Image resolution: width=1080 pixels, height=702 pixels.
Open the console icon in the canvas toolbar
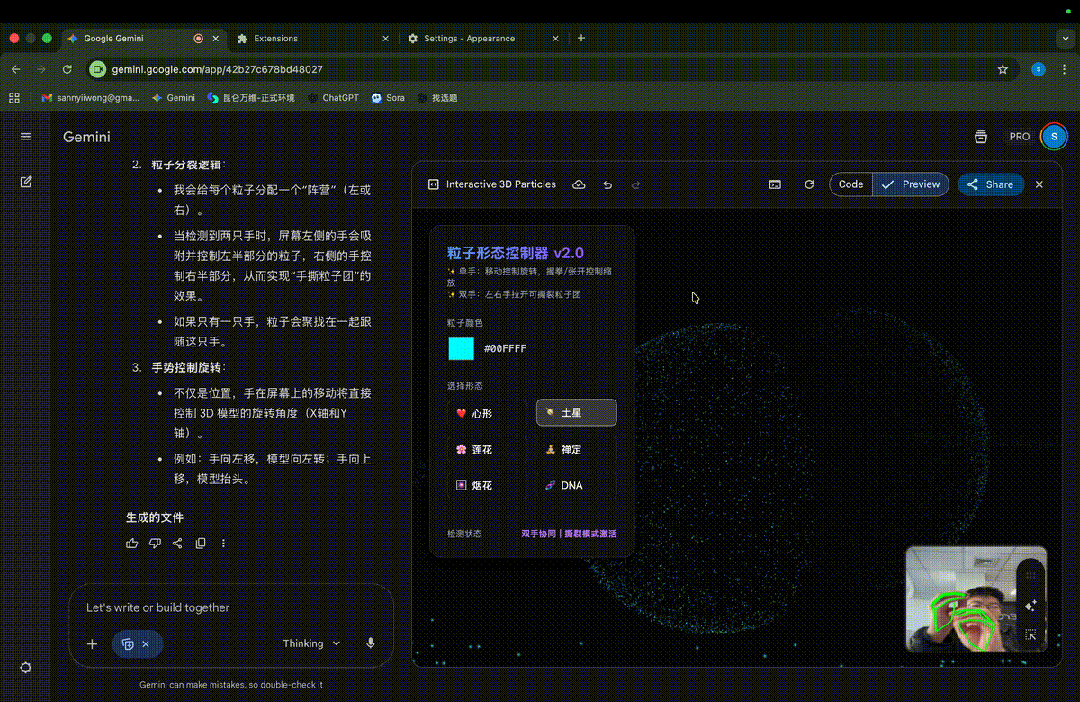(775, 185)
